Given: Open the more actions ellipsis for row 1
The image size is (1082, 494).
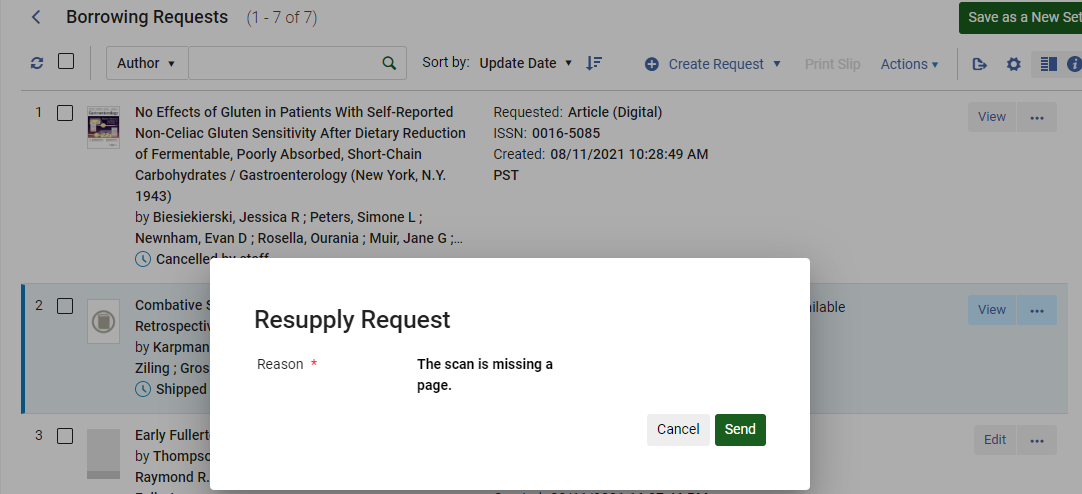Looking at the screenshot, I should [x=1036, y=117].
